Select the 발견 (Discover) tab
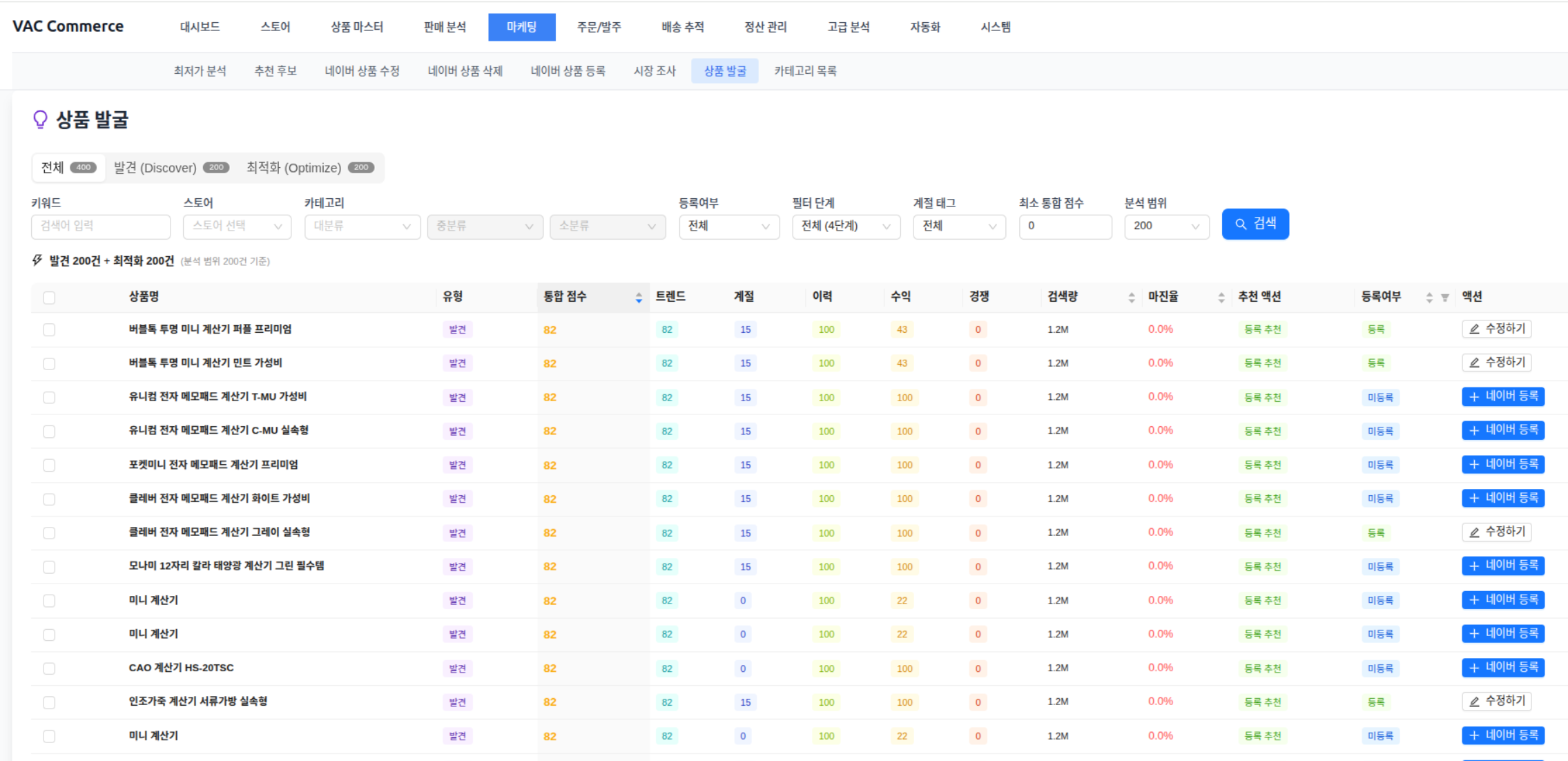This screenshot has width=1568, height=761. coord(171,168)
